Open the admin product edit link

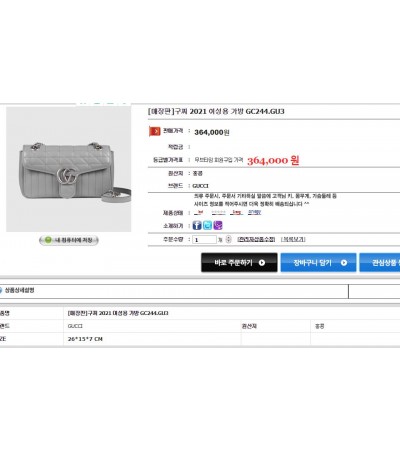point(256,239)
